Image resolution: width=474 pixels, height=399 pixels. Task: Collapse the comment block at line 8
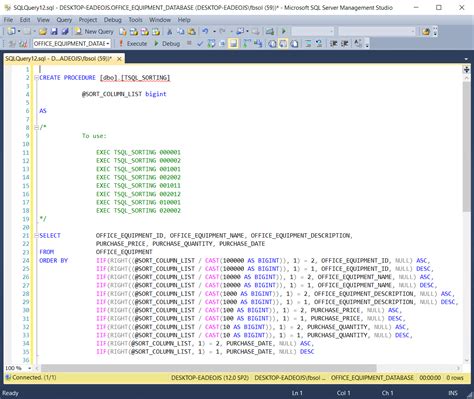click(36, 127)
